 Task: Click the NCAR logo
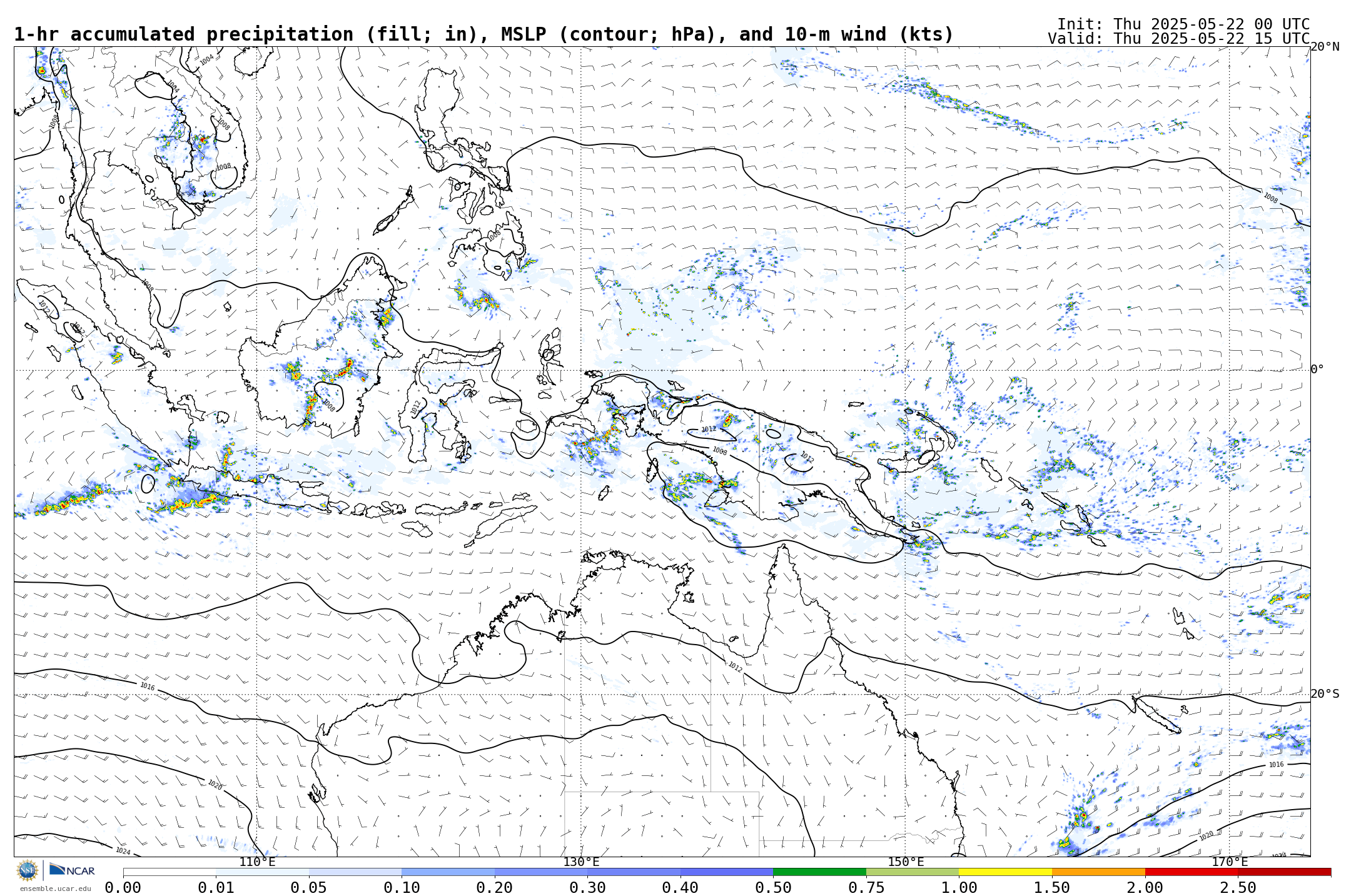point(72,870)
